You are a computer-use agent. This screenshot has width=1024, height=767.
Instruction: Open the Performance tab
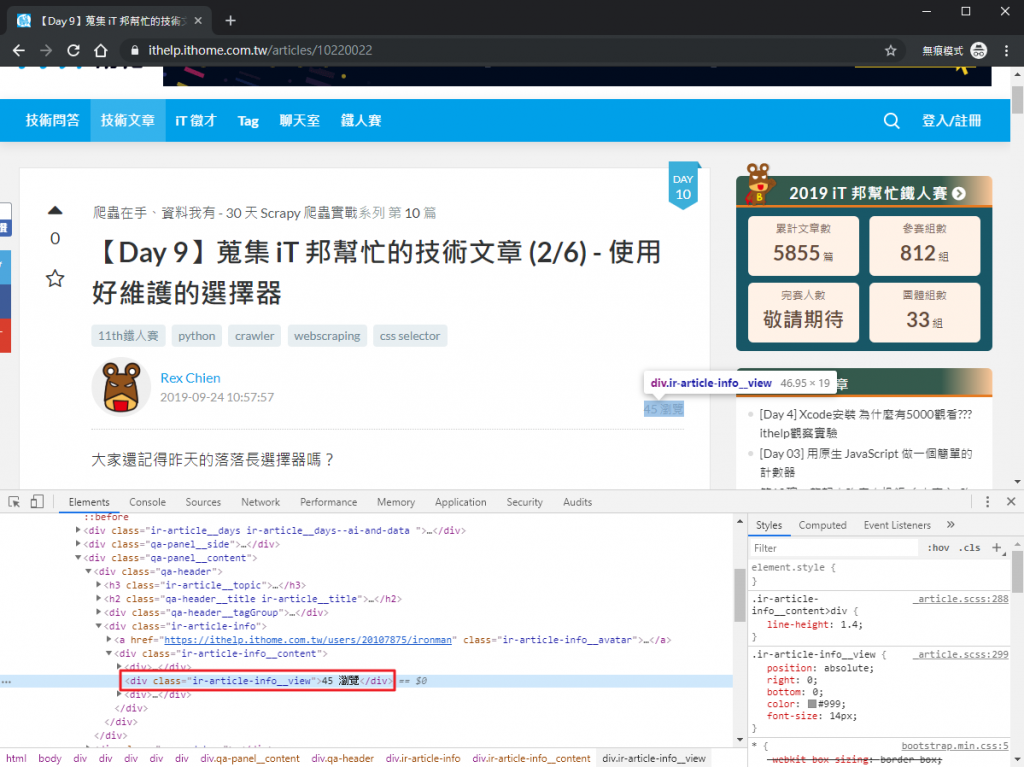coord(328,502)
